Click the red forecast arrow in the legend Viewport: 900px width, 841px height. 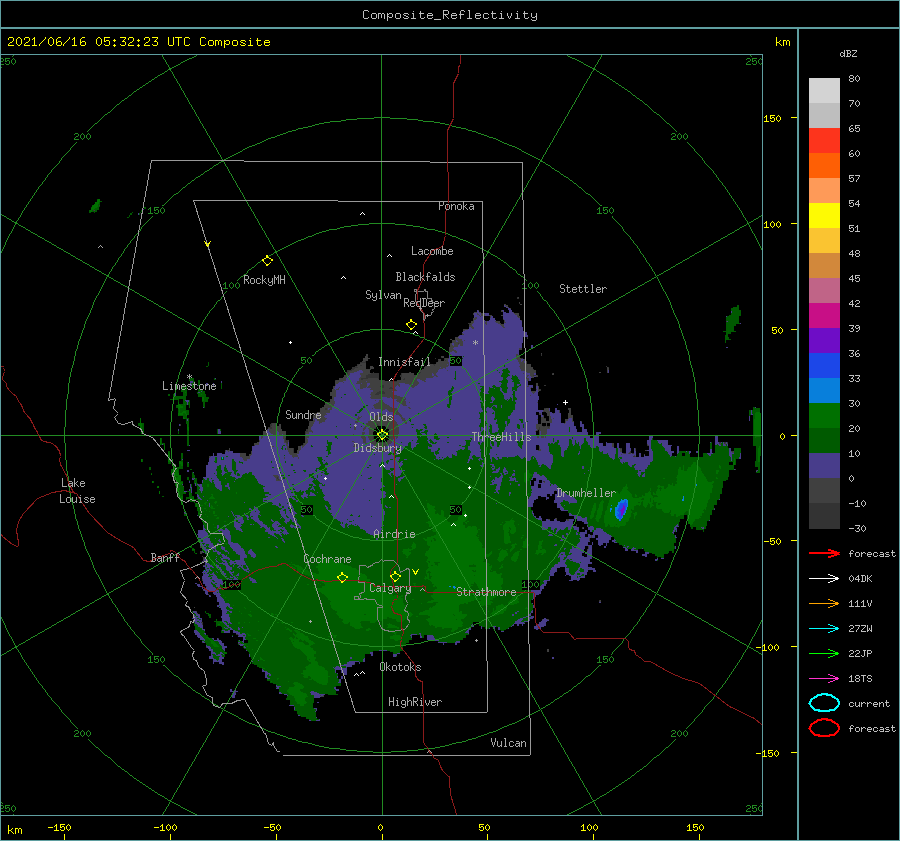tap(824, 553)
